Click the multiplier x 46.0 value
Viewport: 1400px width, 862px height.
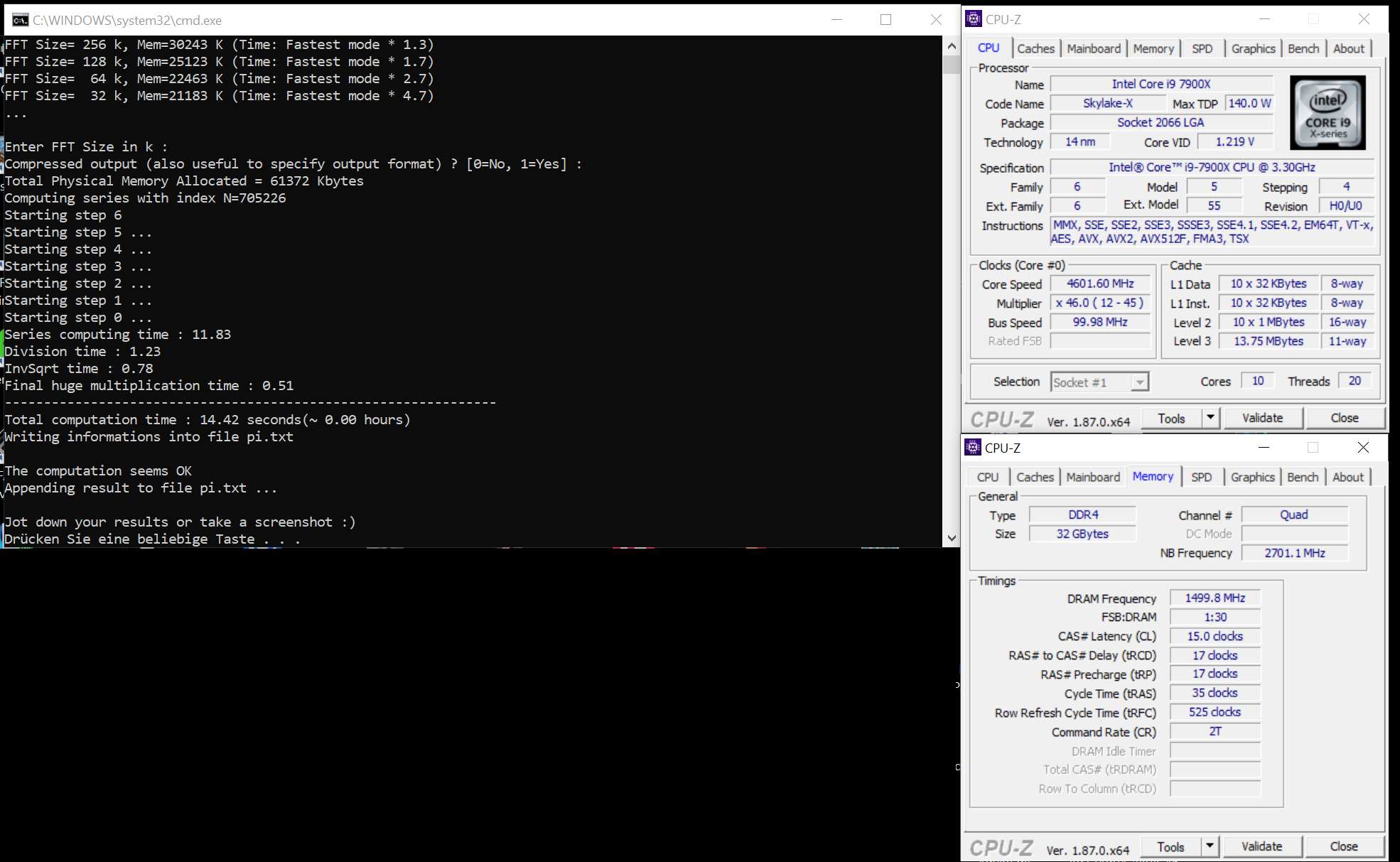[1100, 303]
